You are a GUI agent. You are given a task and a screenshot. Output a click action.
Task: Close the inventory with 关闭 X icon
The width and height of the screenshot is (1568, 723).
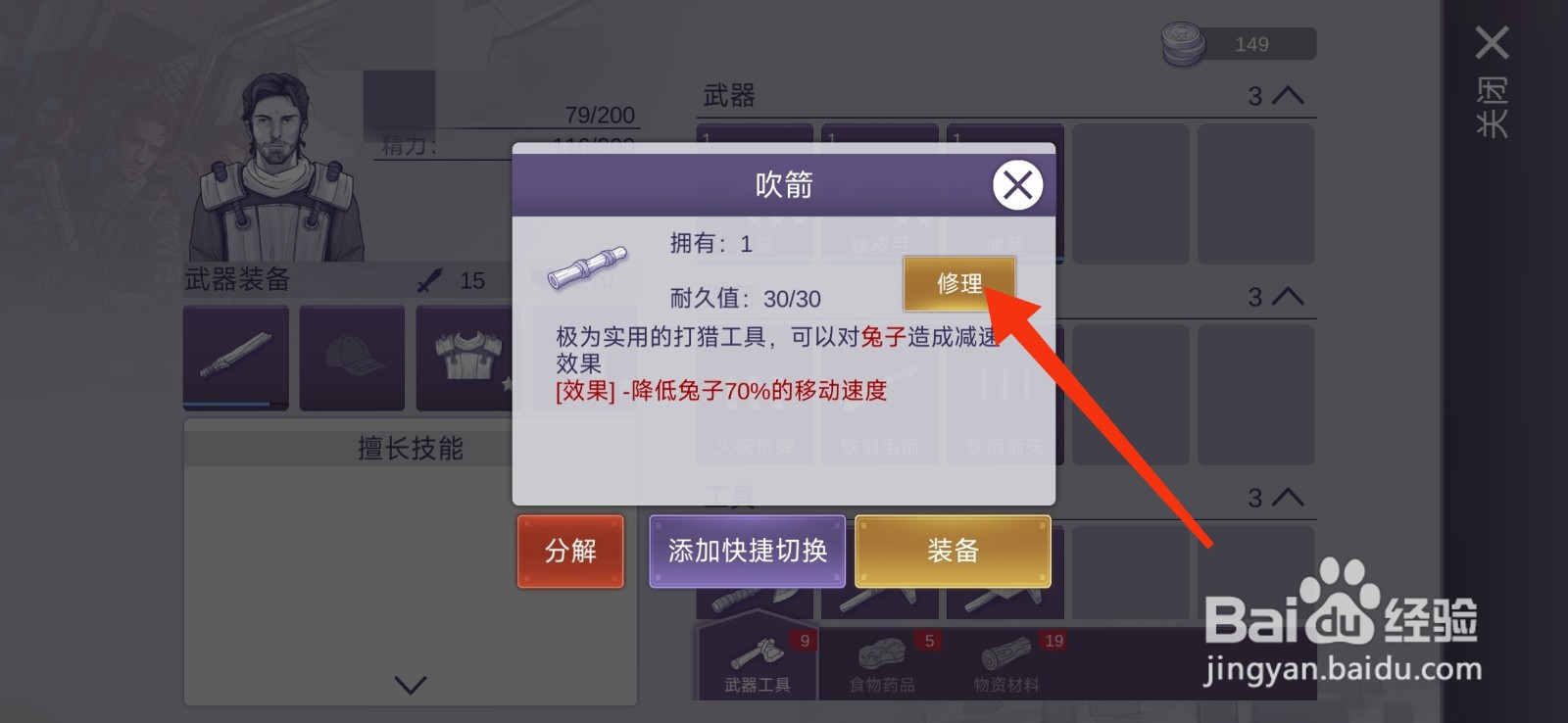pyautogui.click(x=1492, y=43)
